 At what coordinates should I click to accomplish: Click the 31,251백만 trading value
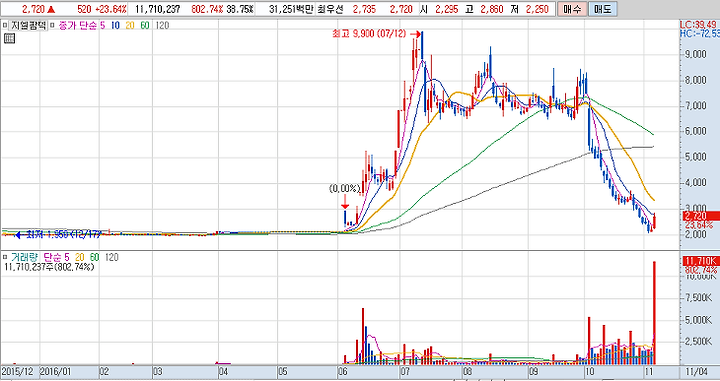pos(291,9)
